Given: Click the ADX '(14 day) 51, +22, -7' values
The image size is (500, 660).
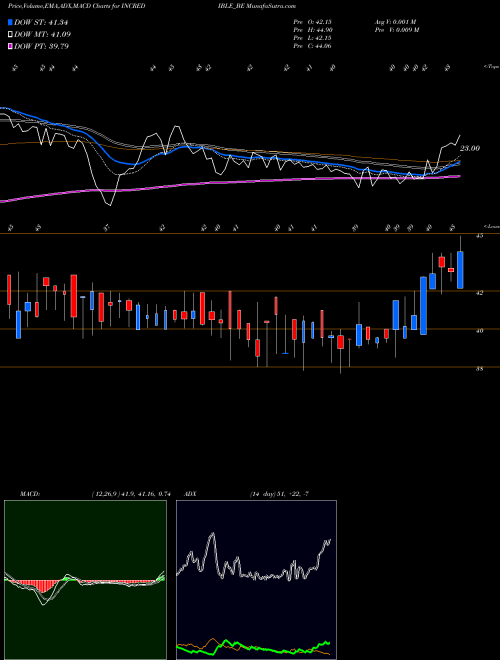Looking at the screenshot, I should click(280, 494).
